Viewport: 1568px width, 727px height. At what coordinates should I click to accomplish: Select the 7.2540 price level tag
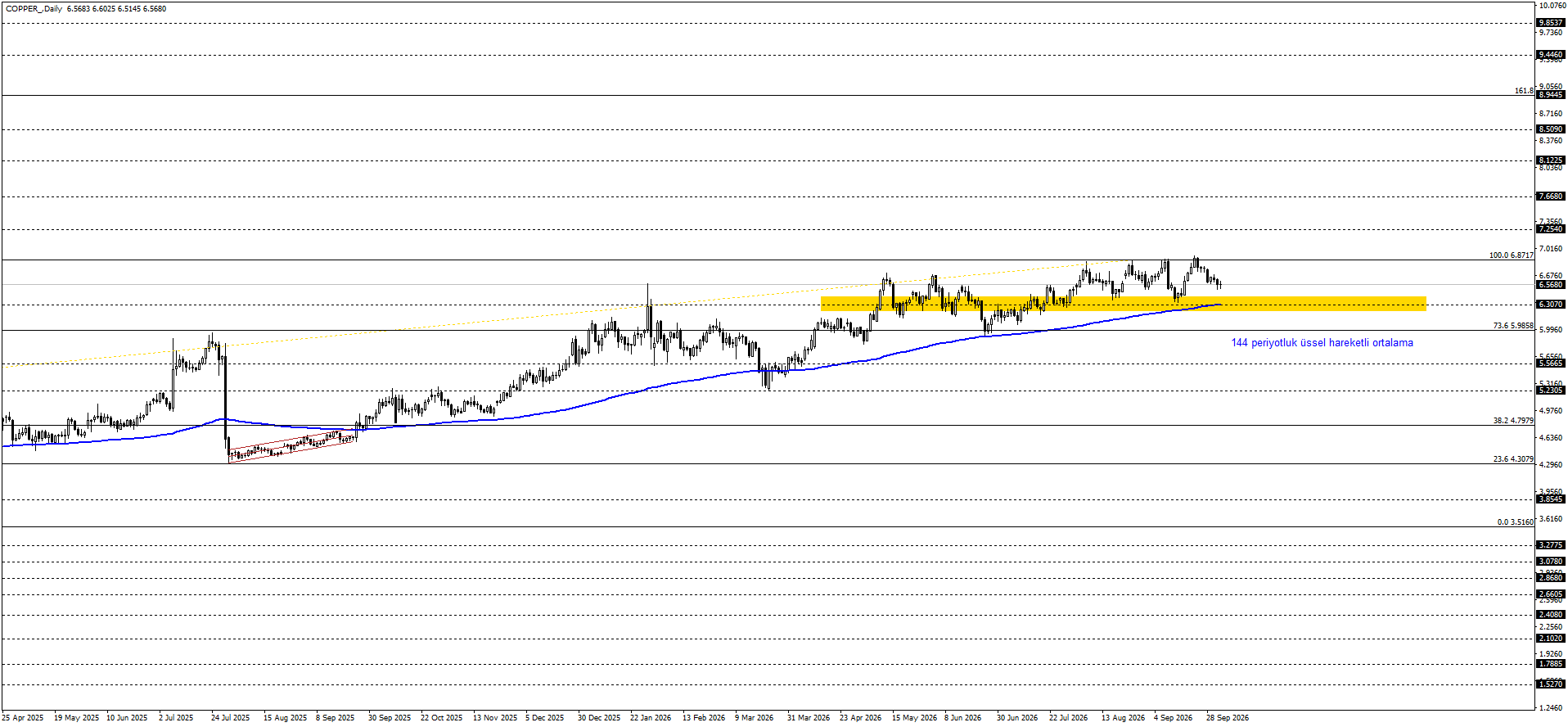pyautogui.click(x=1551, y=229)
